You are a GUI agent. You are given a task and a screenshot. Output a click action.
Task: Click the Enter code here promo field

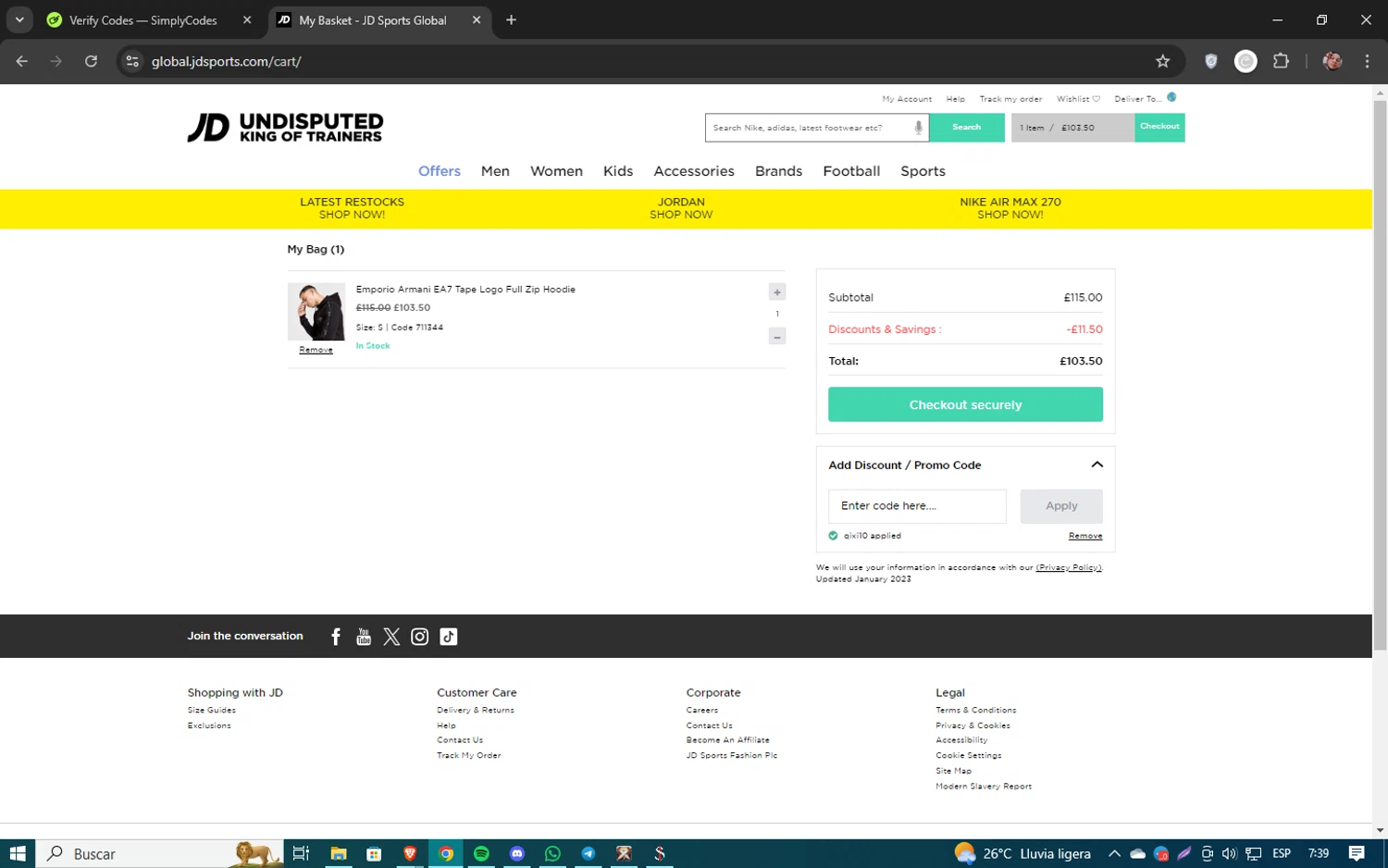(917, 506)
